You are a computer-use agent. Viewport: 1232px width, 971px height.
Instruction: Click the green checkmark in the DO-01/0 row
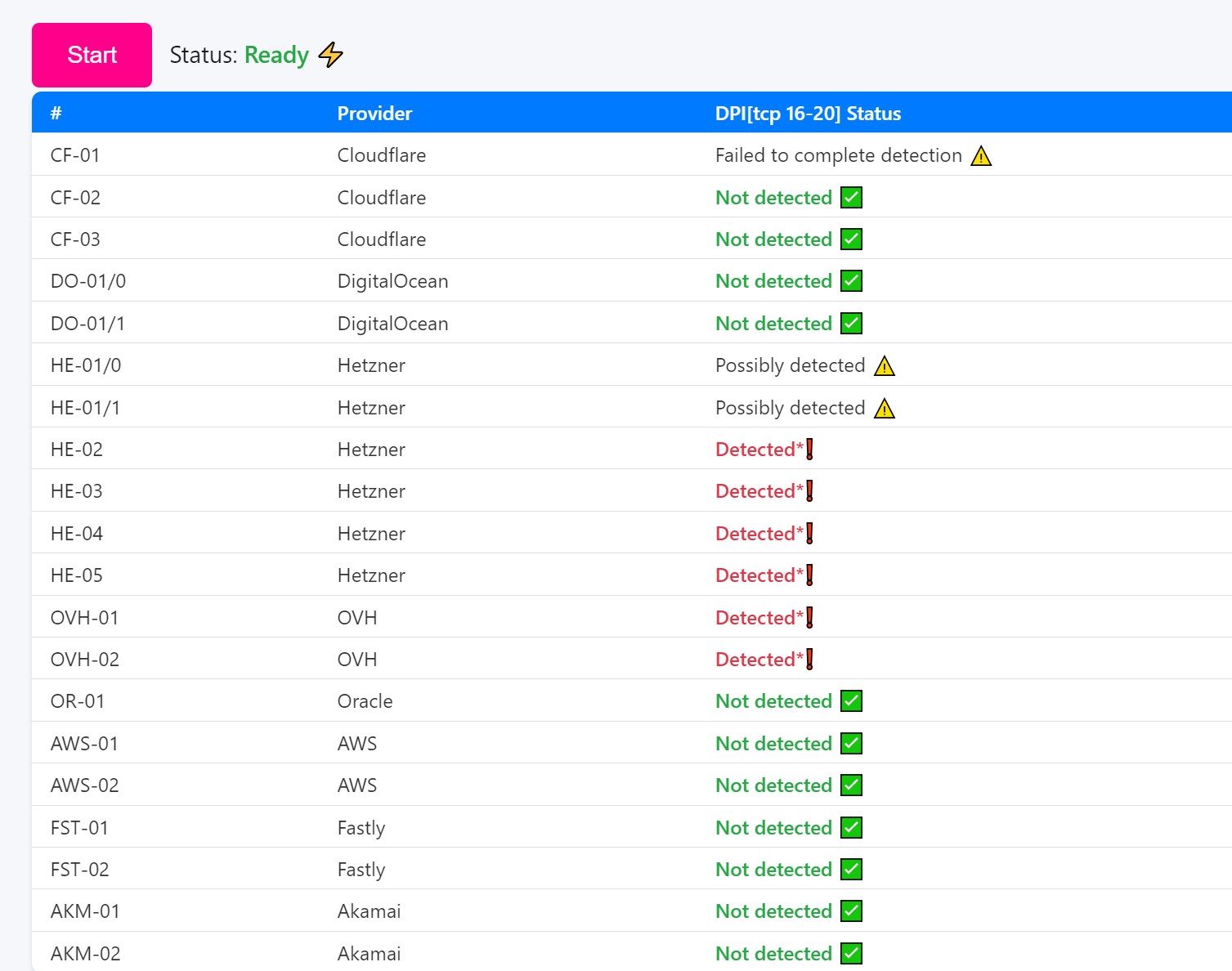tap(852, 281)
